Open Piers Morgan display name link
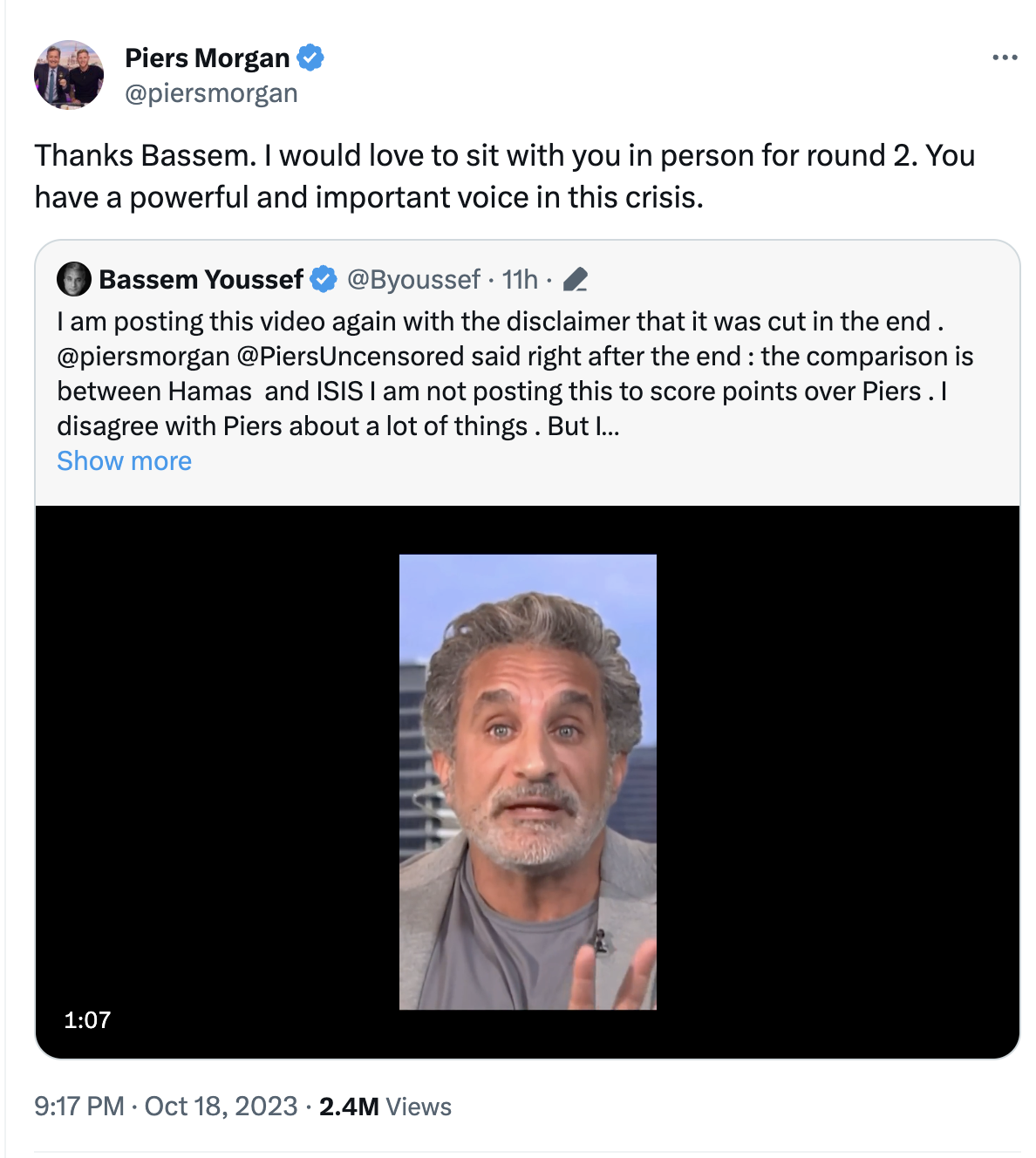The width and height of the screenshot is (1036, 1158). tap(207, 58)
